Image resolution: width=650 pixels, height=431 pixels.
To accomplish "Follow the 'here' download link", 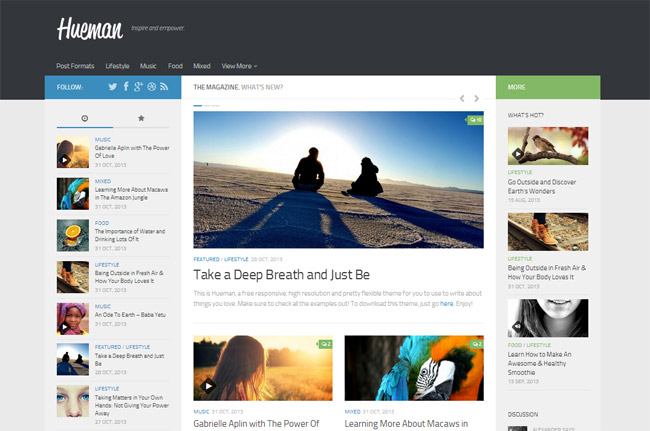I will pyautogui.click(x=446, y=303).
